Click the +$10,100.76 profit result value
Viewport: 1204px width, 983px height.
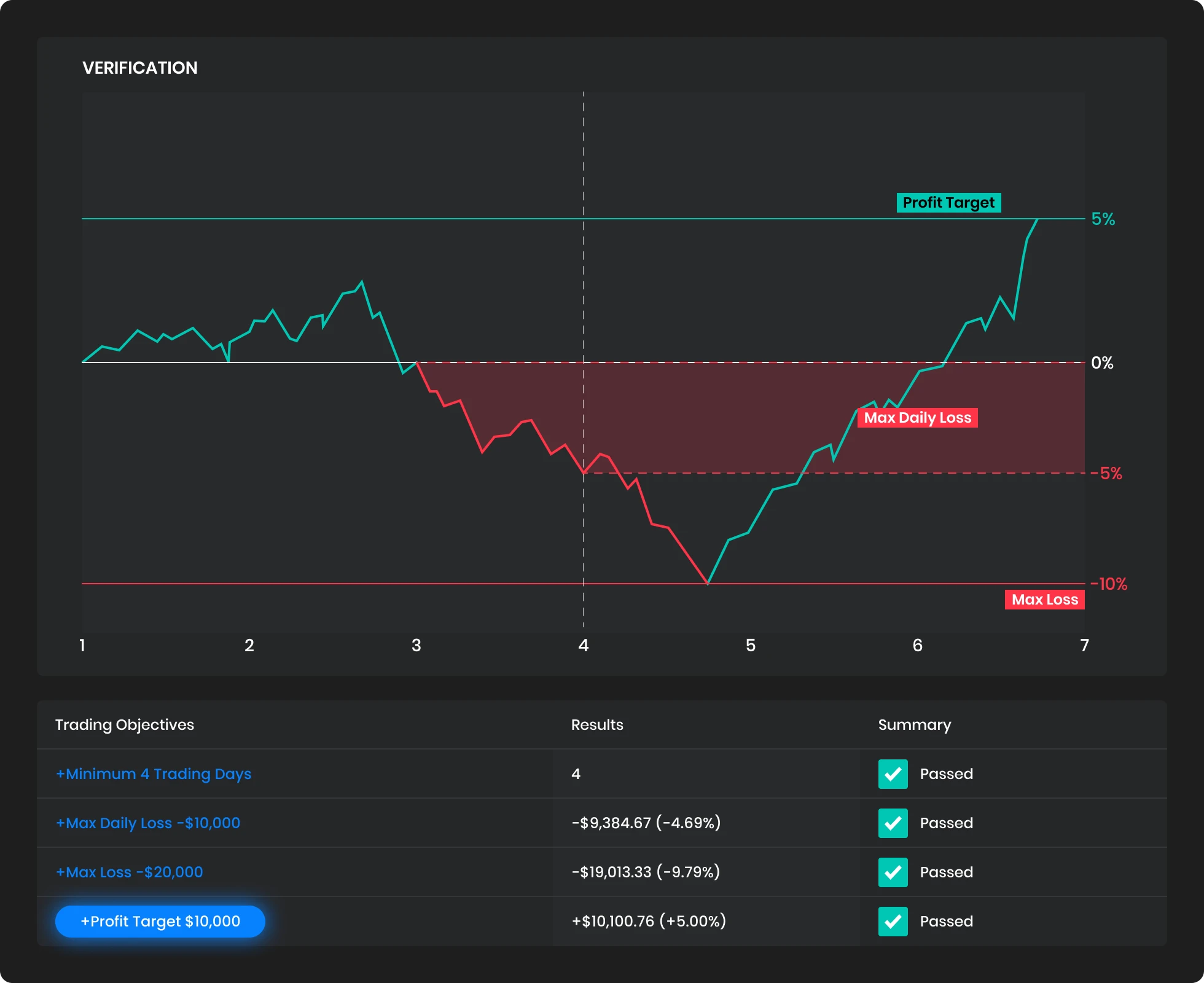649,922
